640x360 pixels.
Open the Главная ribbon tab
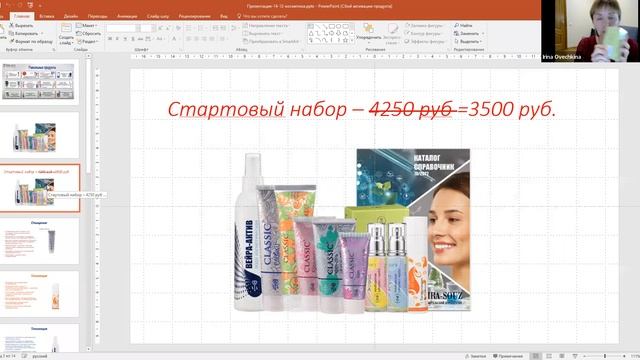[22, 16]
